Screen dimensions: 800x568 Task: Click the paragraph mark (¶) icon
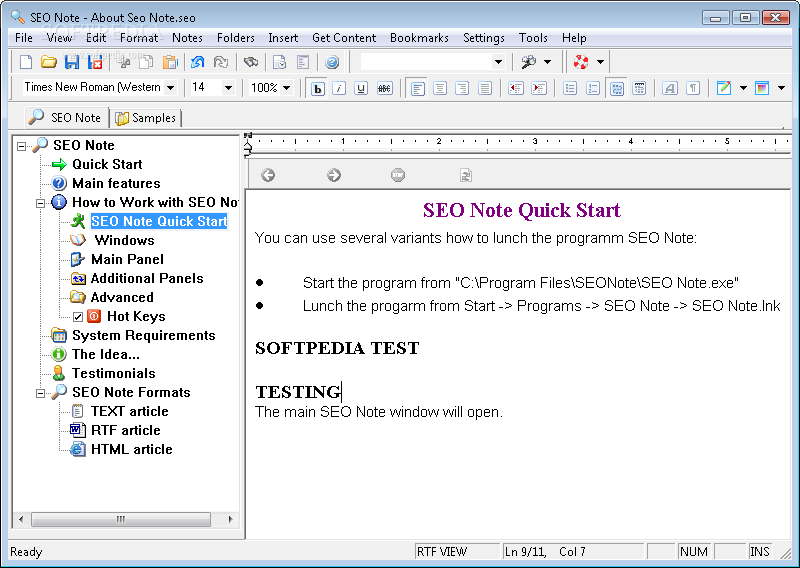tap(692, 88)
